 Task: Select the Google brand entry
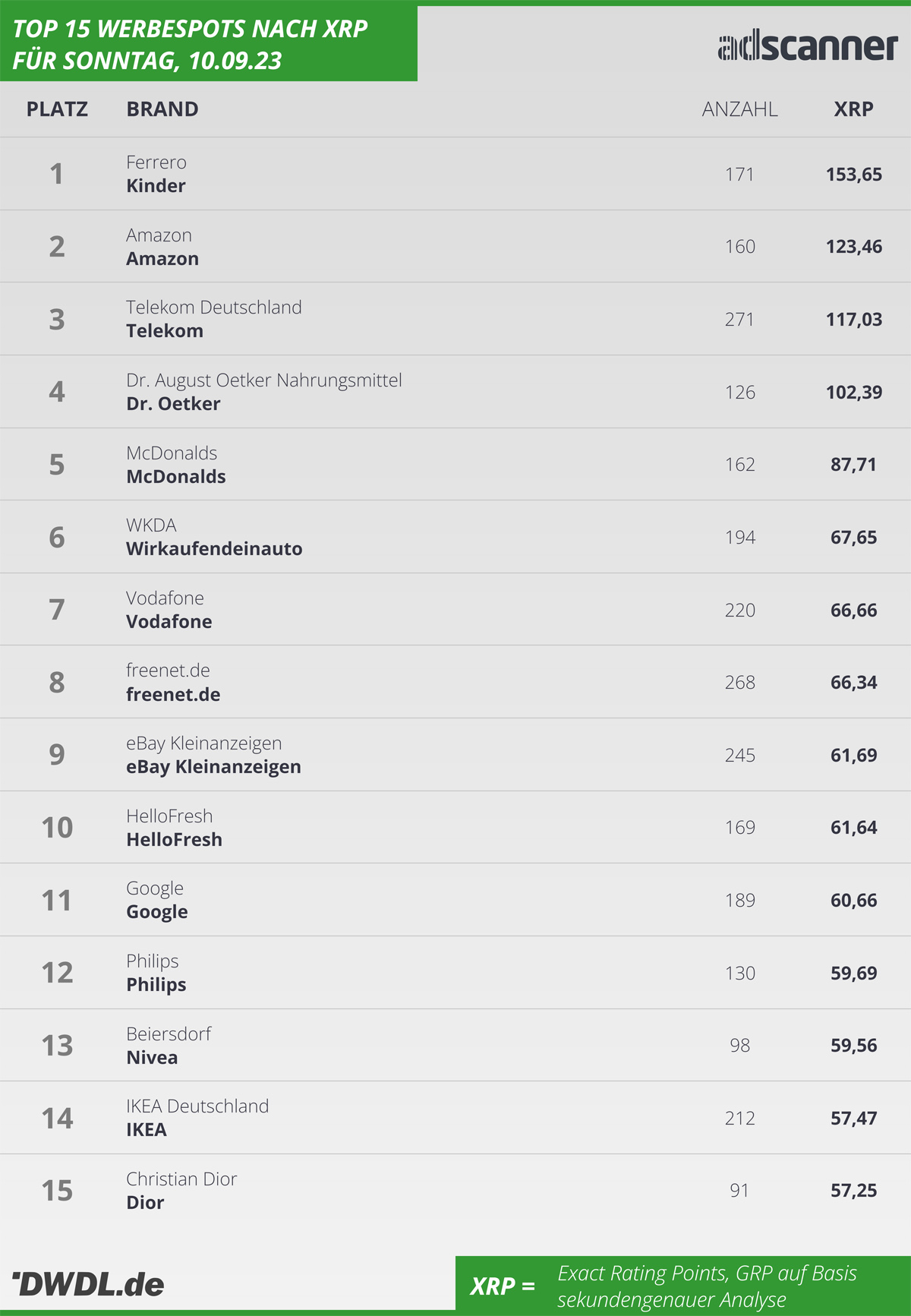(x=157, y=912)
